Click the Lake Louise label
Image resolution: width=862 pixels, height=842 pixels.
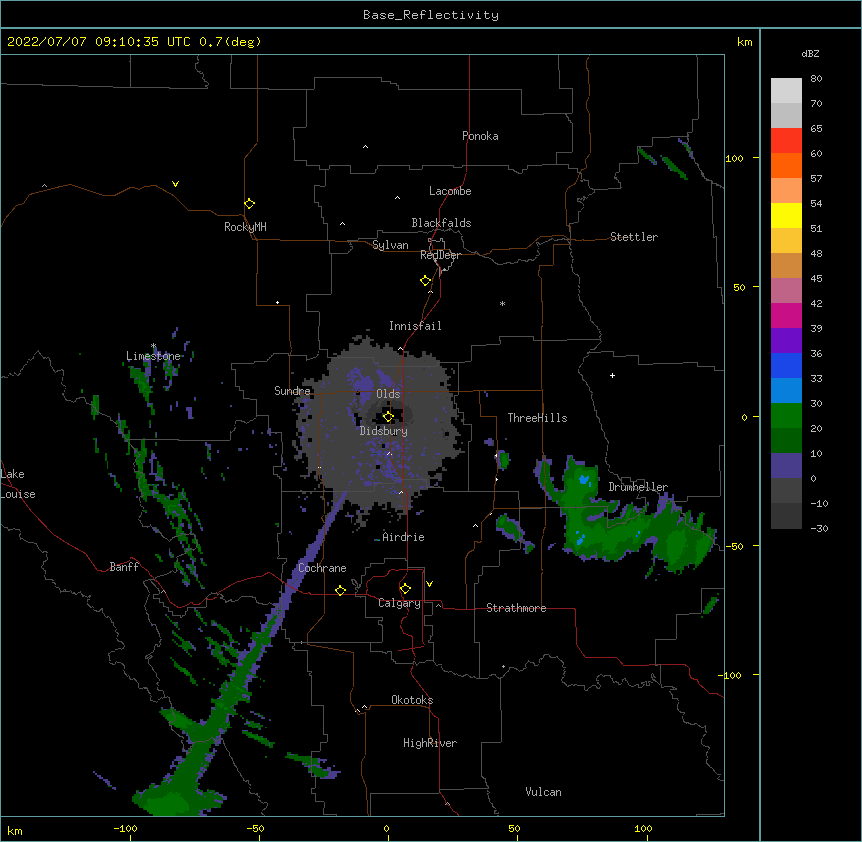(18, 484)
